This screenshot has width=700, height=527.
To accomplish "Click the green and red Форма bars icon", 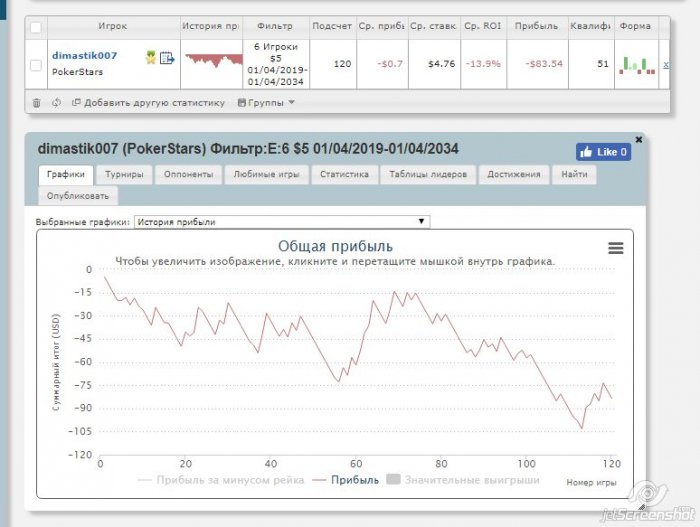I will click(637, 65).
